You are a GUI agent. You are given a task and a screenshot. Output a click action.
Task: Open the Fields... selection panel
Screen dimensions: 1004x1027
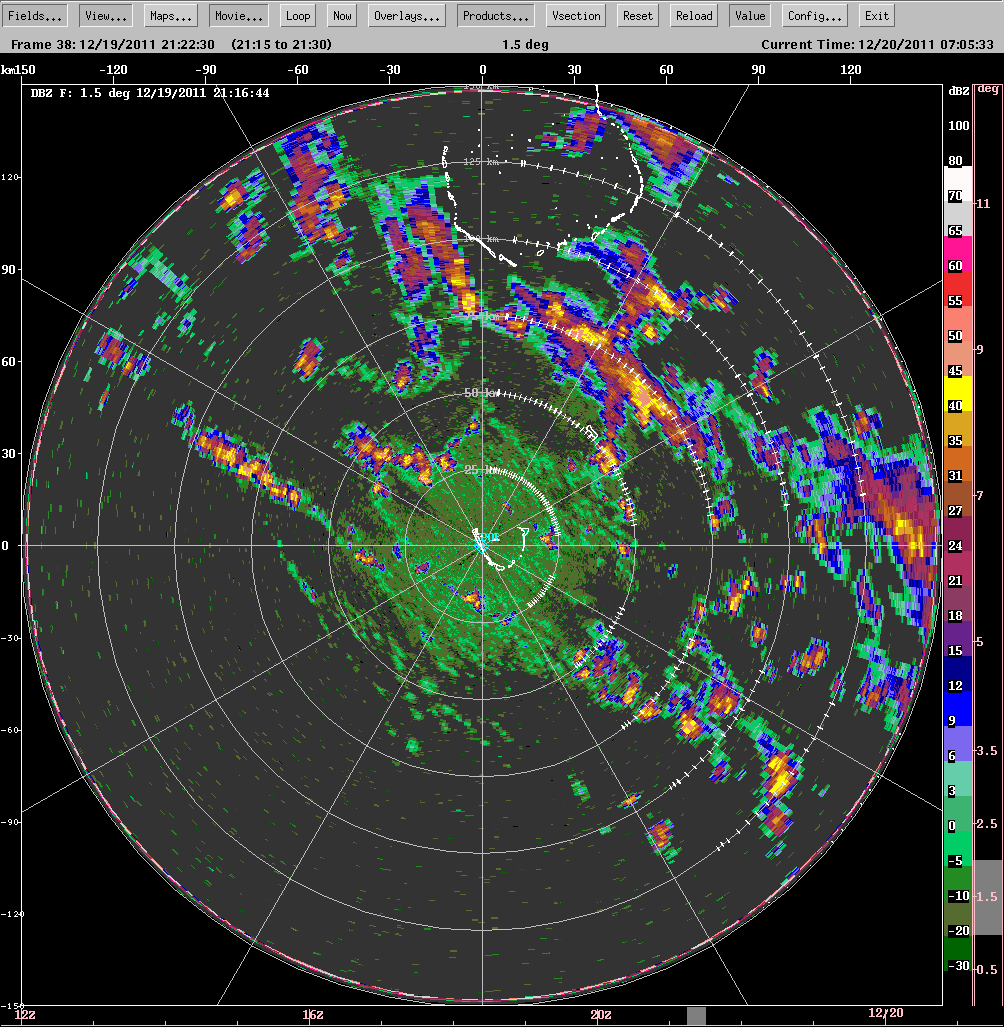[37, 16]
